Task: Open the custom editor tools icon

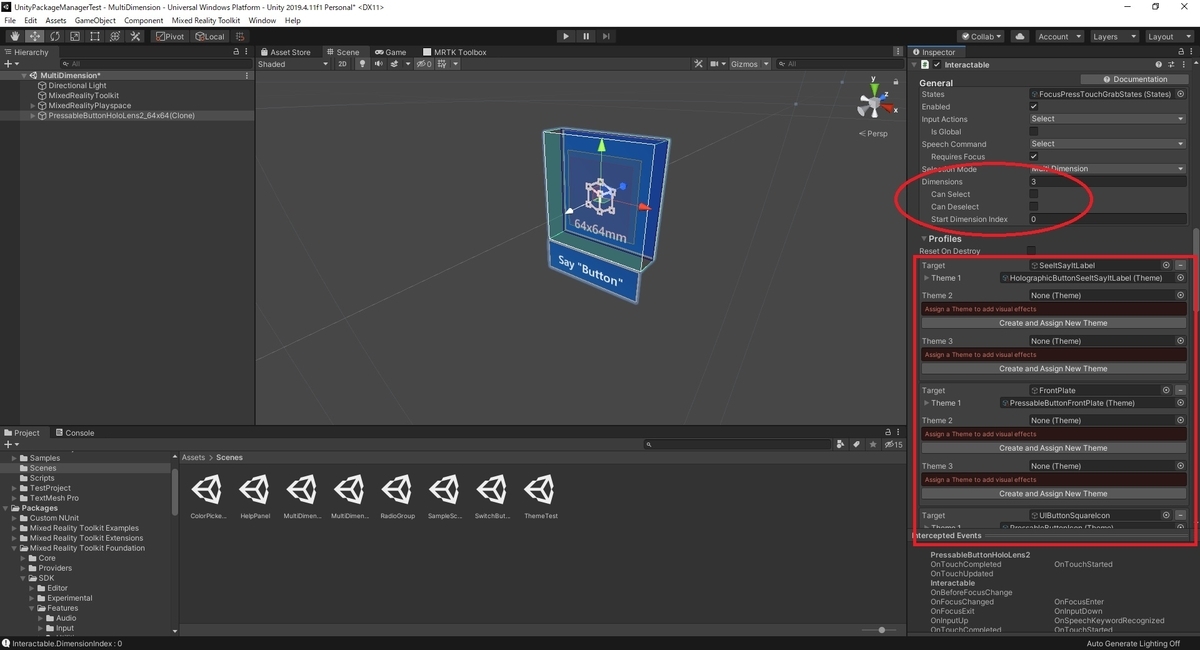Action: click(134, 36)
